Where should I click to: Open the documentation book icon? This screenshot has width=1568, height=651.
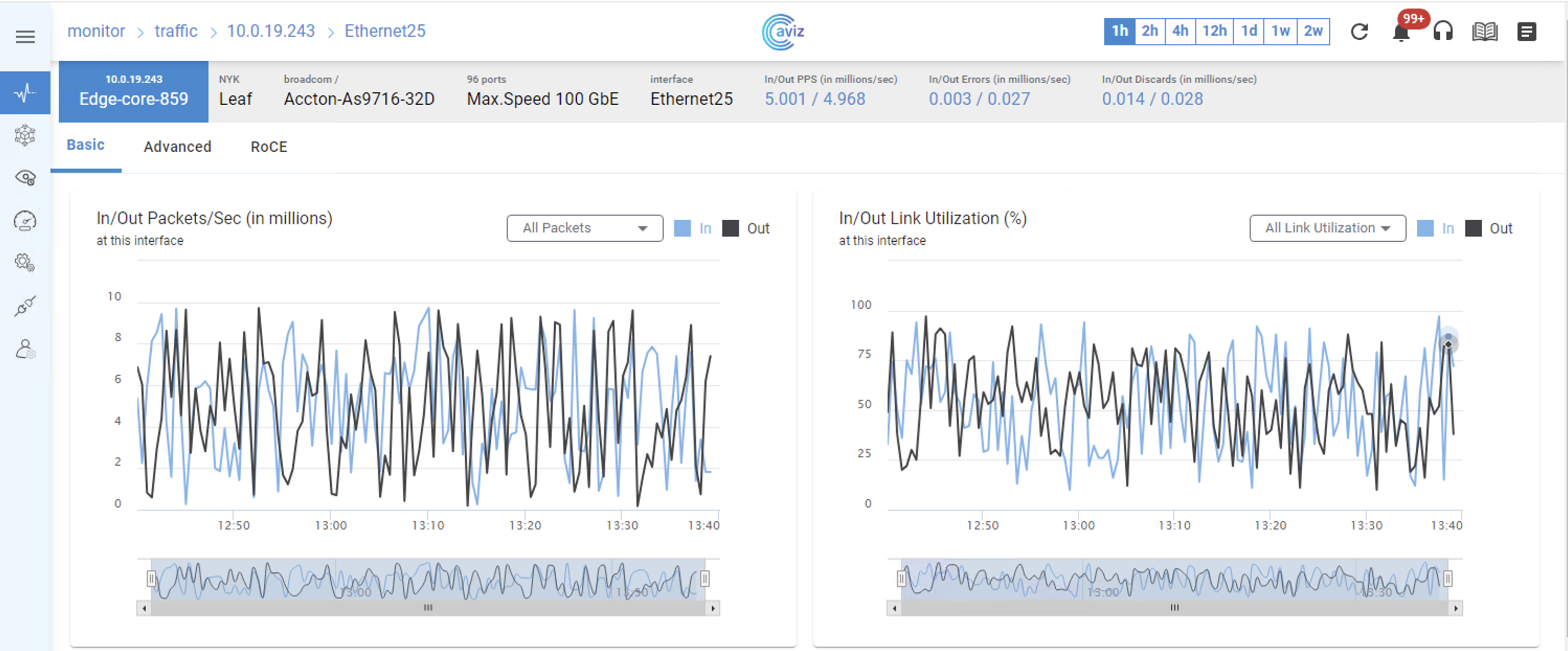tap(1485, 31)
